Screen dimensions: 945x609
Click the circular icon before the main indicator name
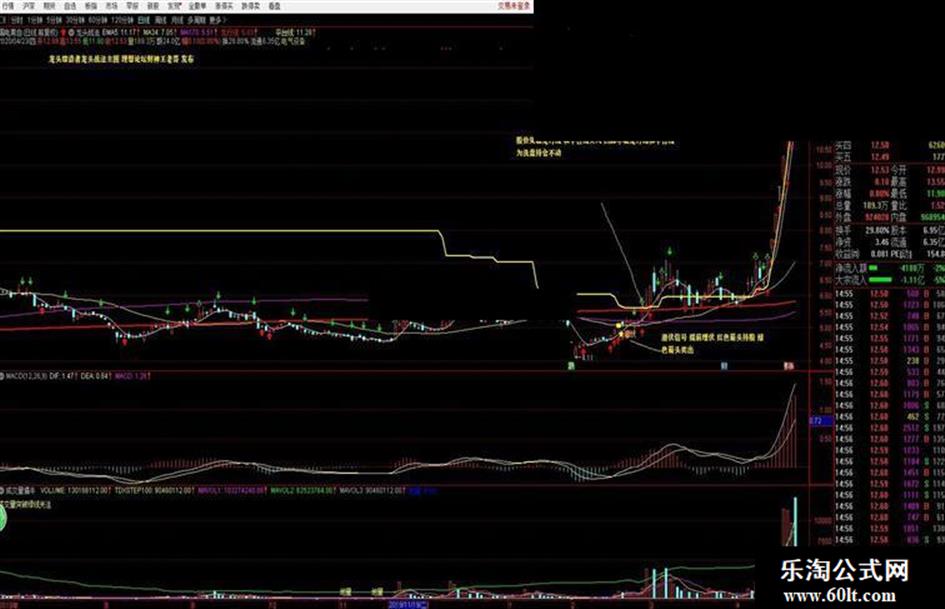[x=71, y=33]
